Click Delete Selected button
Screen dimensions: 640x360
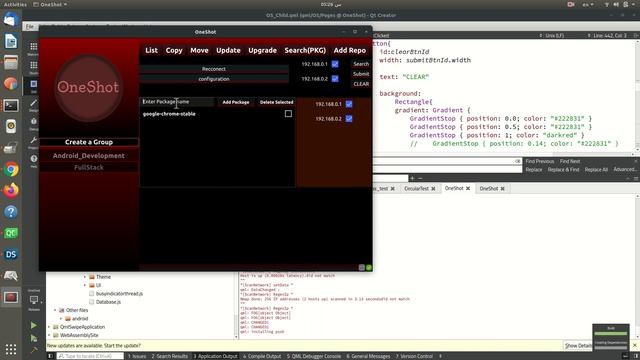coord(276,102)
